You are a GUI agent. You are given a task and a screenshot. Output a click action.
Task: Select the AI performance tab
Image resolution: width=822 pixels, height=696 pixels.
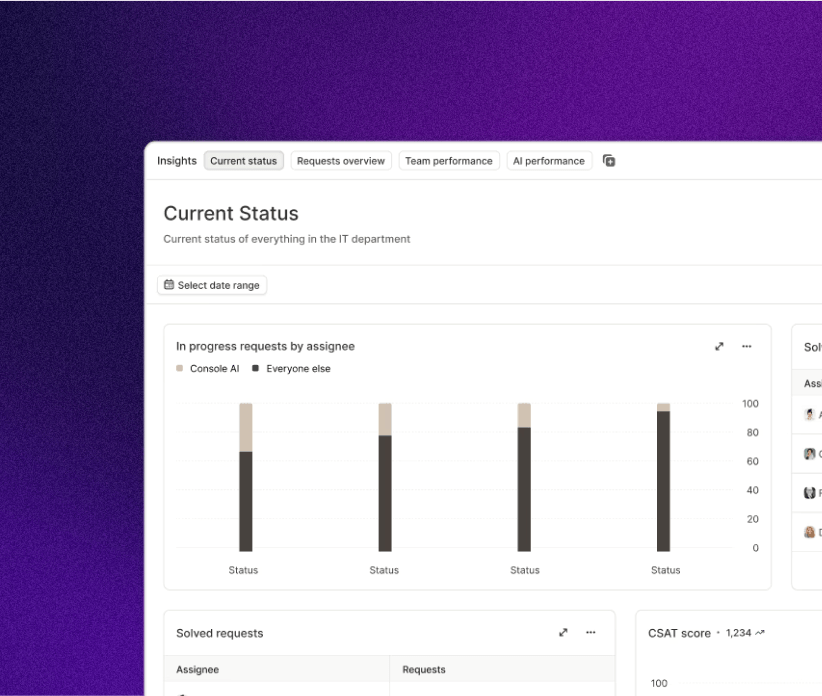[x=549, y=161]
